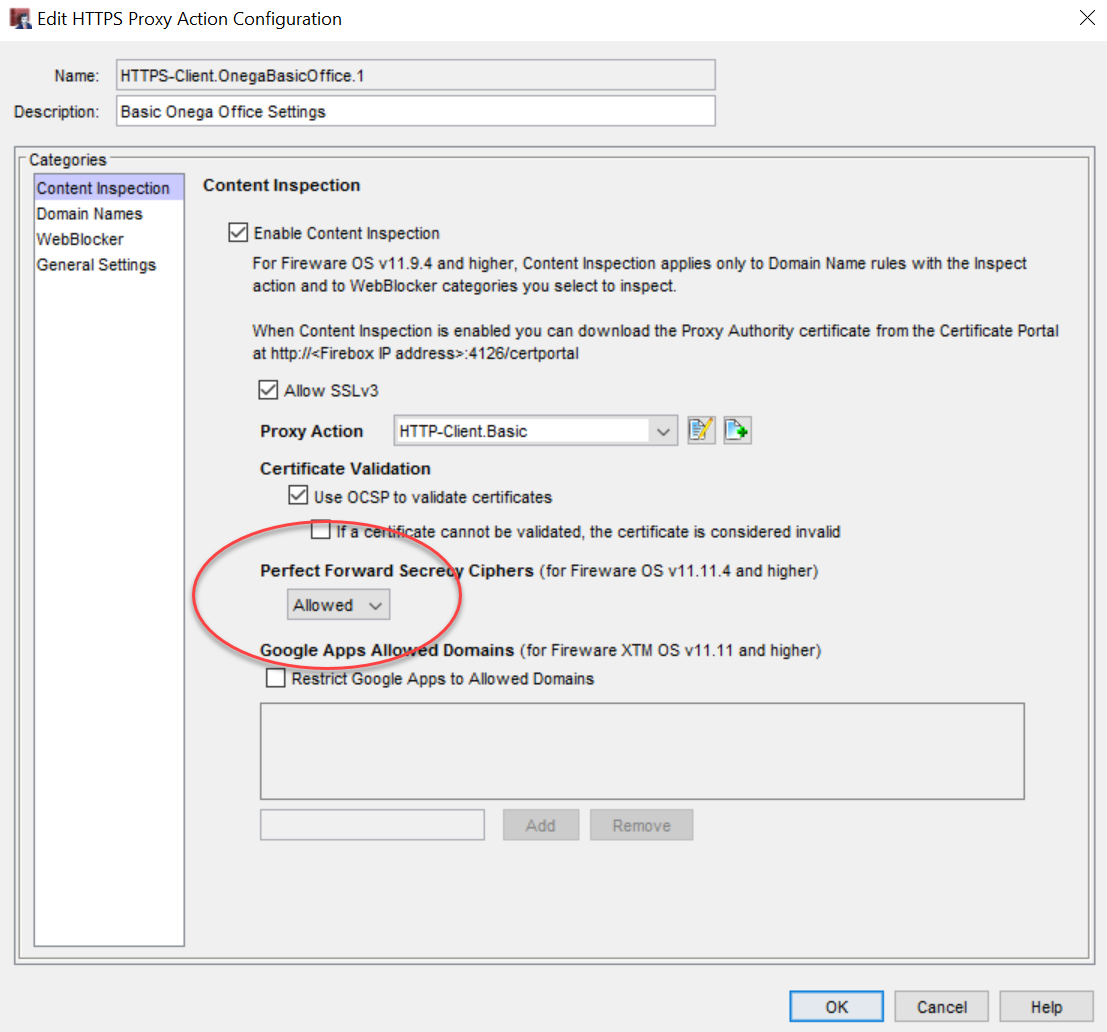Open Perfect Forward Secrecy Ciphers Allowed dropdown

click(x=338, y=605)
